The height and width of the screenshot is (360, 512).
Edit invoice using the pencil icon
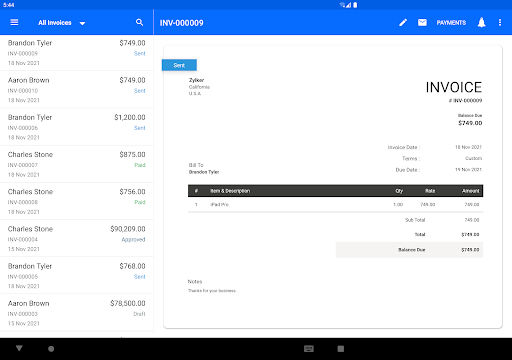tap(403, 22)
